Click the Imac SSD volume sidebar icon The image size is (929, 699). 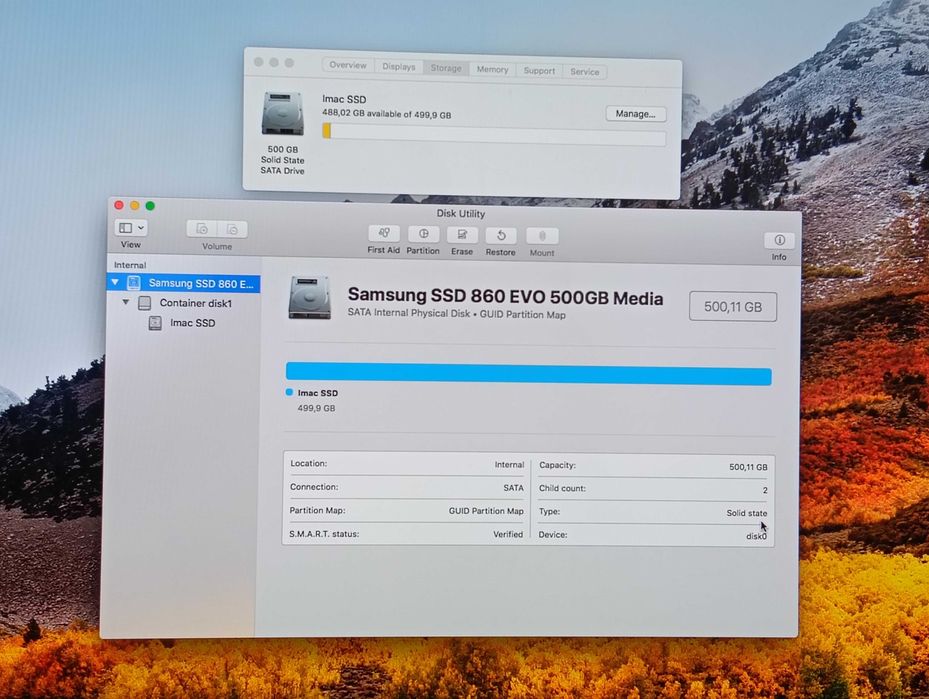click(x=155, y=323)
